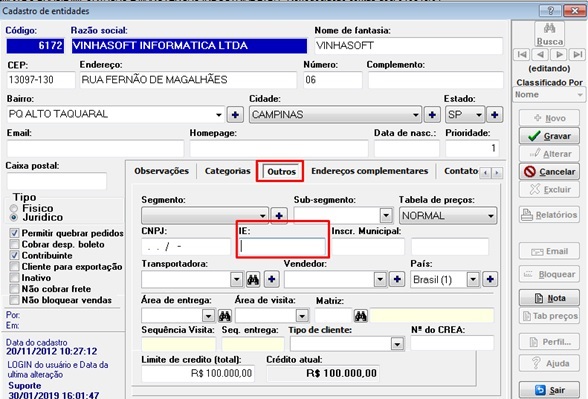Select the Juridico radio button

click(x=14, y=218)
